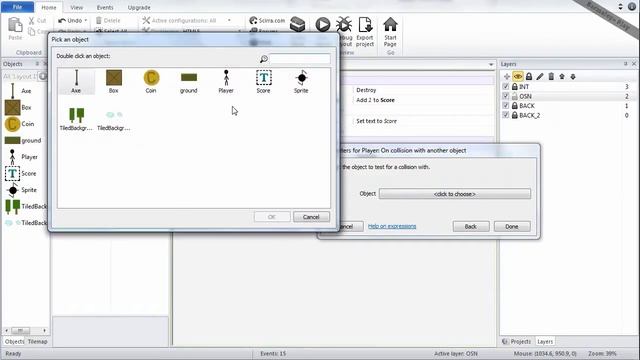Image resolution: width=640 pixels, height=360 pixels.
Task: Open the Active configurations dropdown
Action: [x=229, y=20]
